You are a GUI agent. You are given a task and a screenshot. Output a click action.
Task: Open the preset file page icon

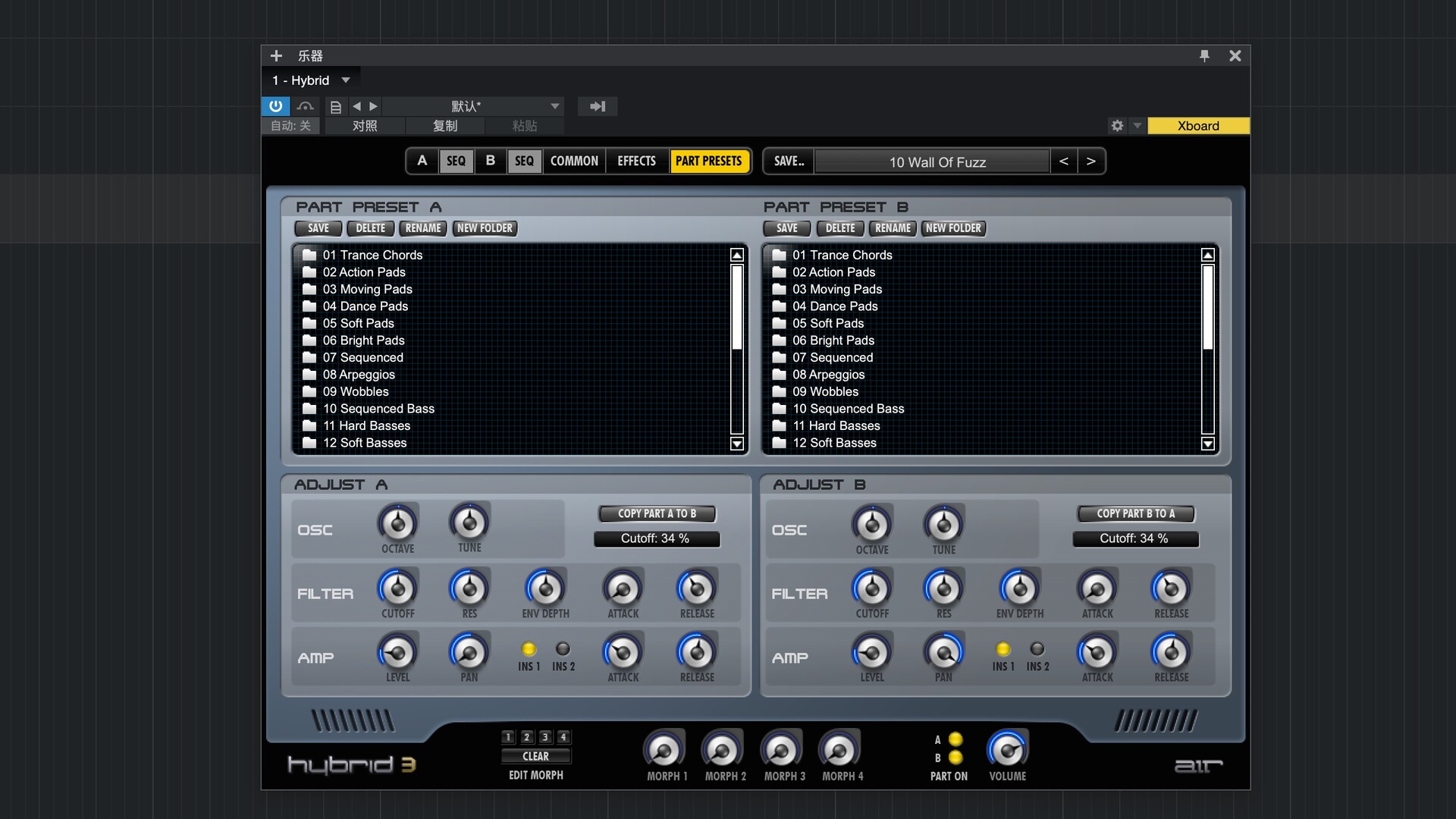pyautogui.click(x=336, y=107)
